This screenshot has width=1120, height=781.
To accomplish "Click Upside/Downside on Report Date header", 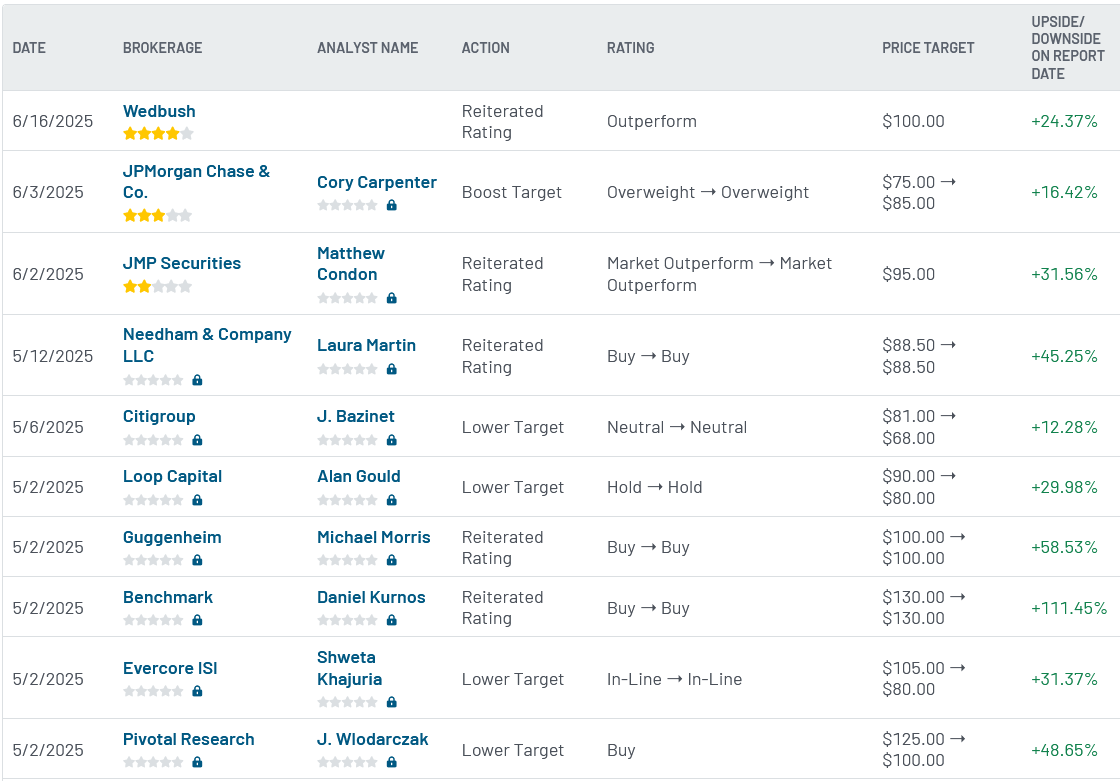I will pos(1067,48).
